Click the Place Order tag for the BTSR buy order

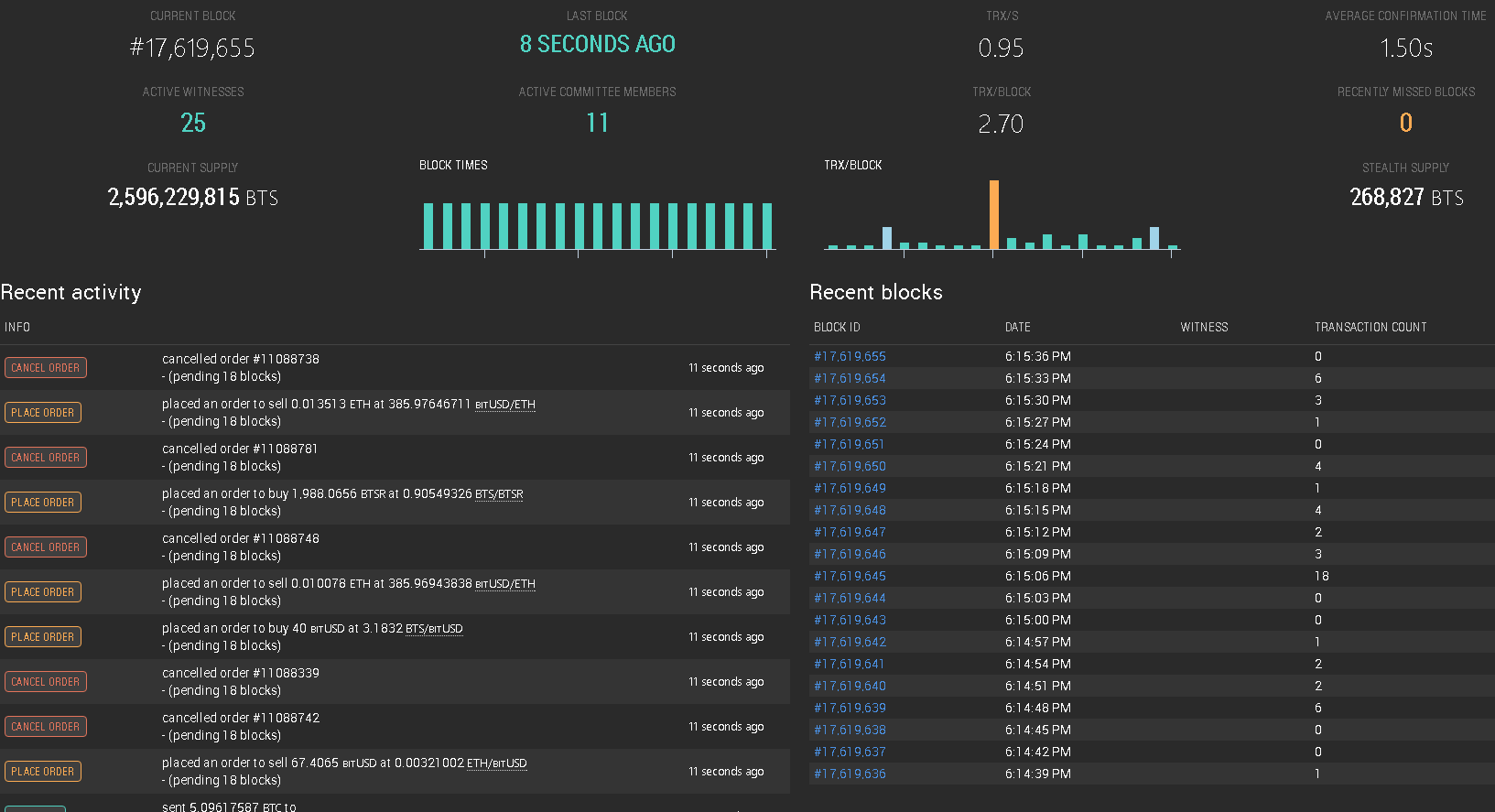43,503
